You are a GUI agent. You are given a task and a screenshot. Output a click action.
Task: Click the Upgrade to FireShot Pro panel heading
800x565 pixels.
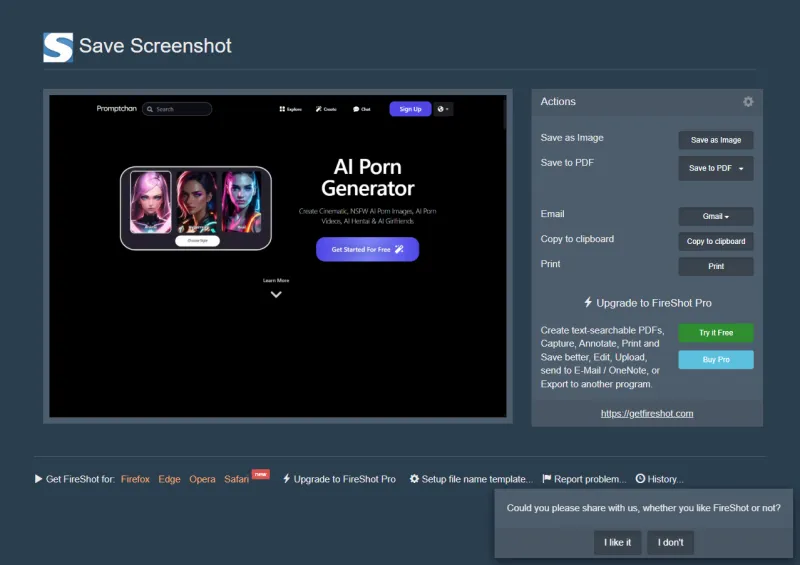tap(654, 303)
